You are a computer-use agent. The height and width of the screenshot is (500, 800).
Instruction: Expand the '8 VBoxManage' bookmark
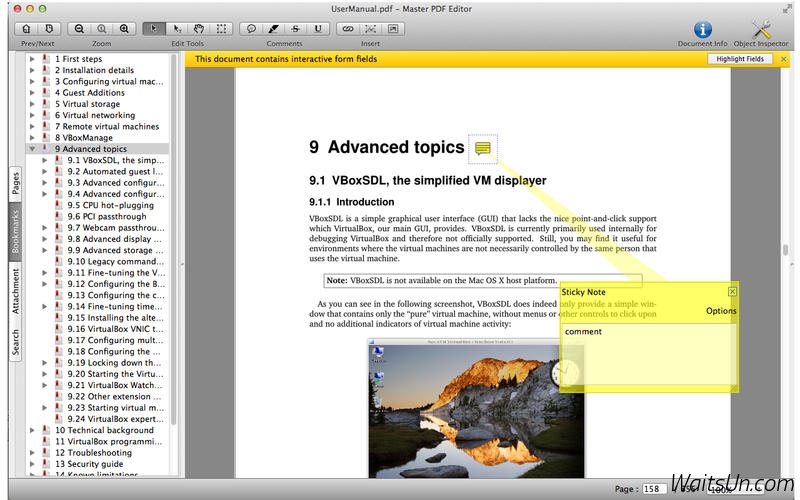(x=32, y=138)
